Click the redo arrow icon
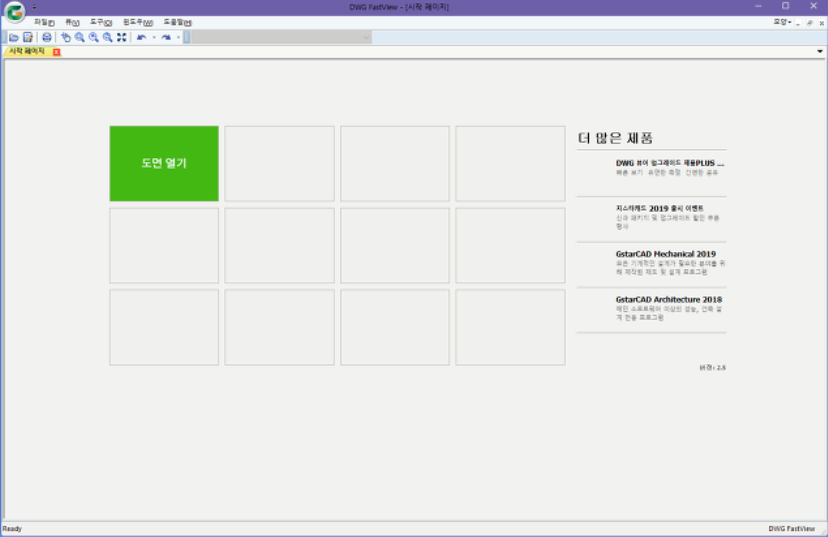The width and height of the screenshot is (828, 537). click(166, 37)
